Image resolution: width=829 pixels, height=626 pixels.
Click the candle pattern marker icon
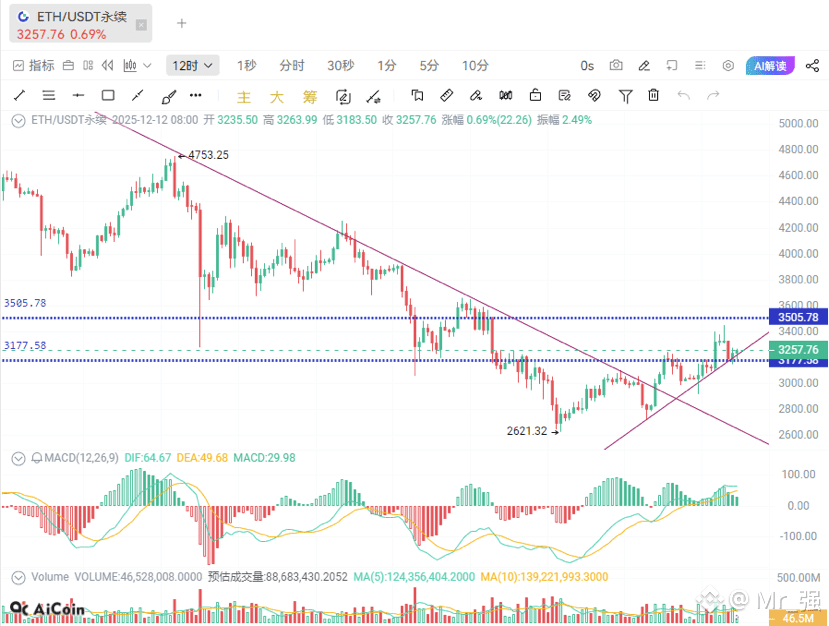[x=505, y=96]
